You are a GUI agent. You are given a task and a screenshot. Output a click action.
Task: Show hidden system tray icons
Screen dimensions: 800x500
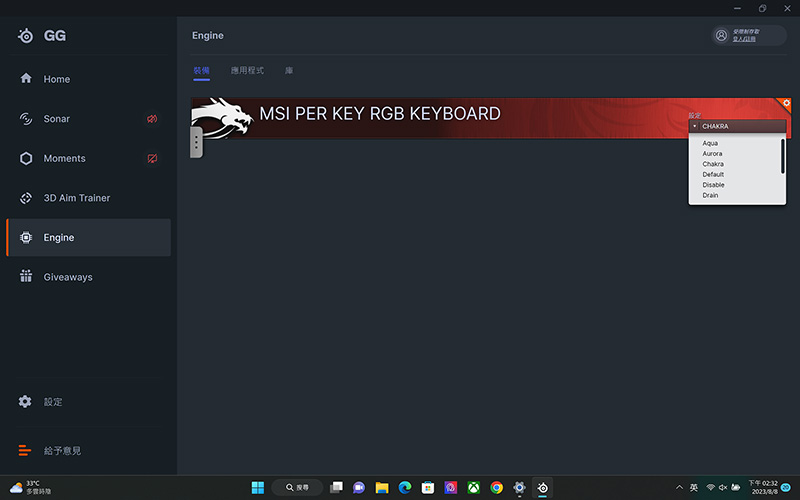click(x=680, y=487)
